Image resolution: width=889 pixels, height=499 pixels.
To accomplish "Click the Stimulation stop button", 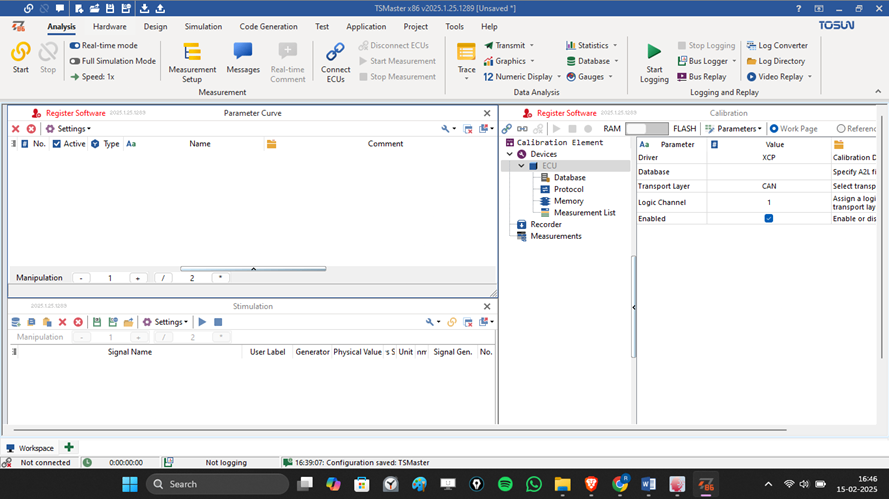I will [x=218, y=322].
